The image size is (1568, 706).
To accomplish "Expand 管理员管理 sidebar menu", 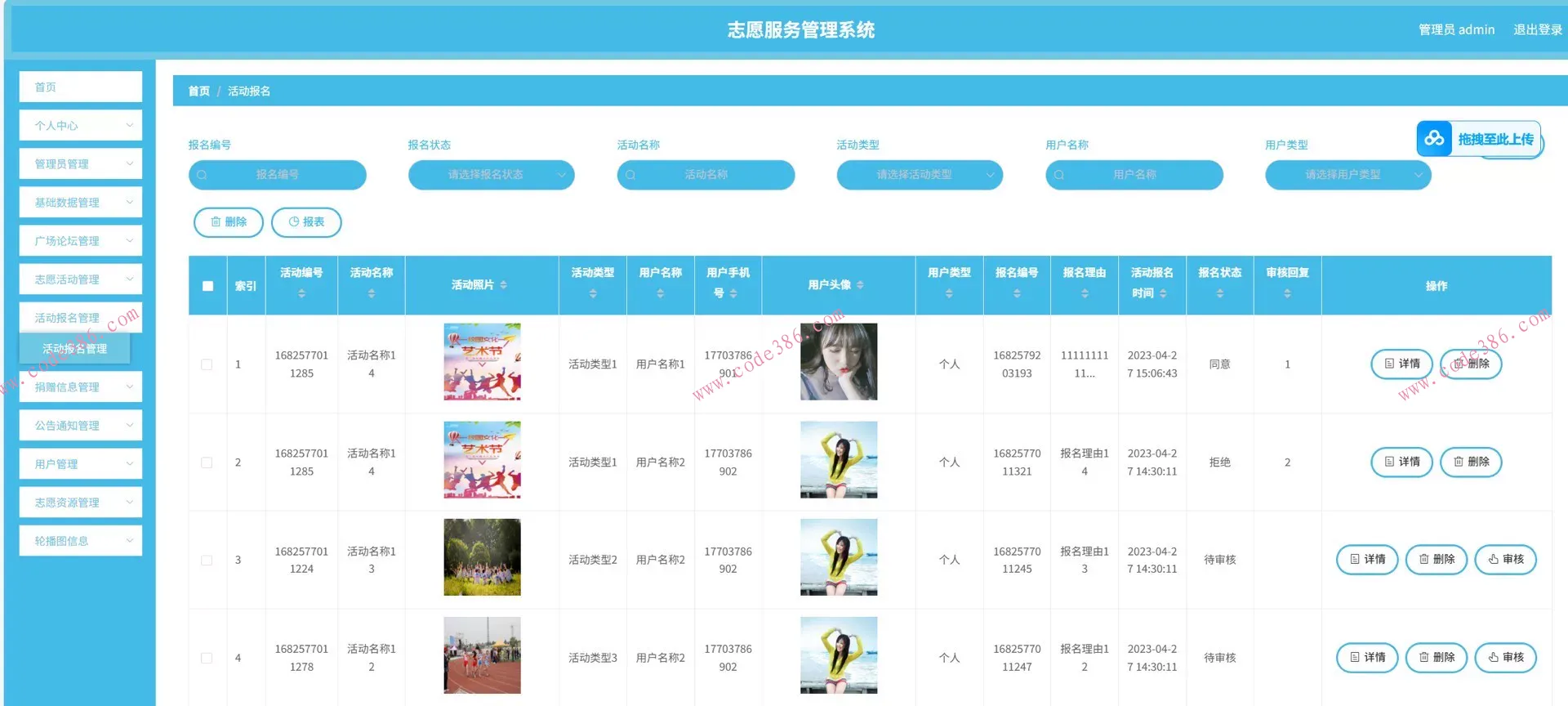I will (81, 163).
